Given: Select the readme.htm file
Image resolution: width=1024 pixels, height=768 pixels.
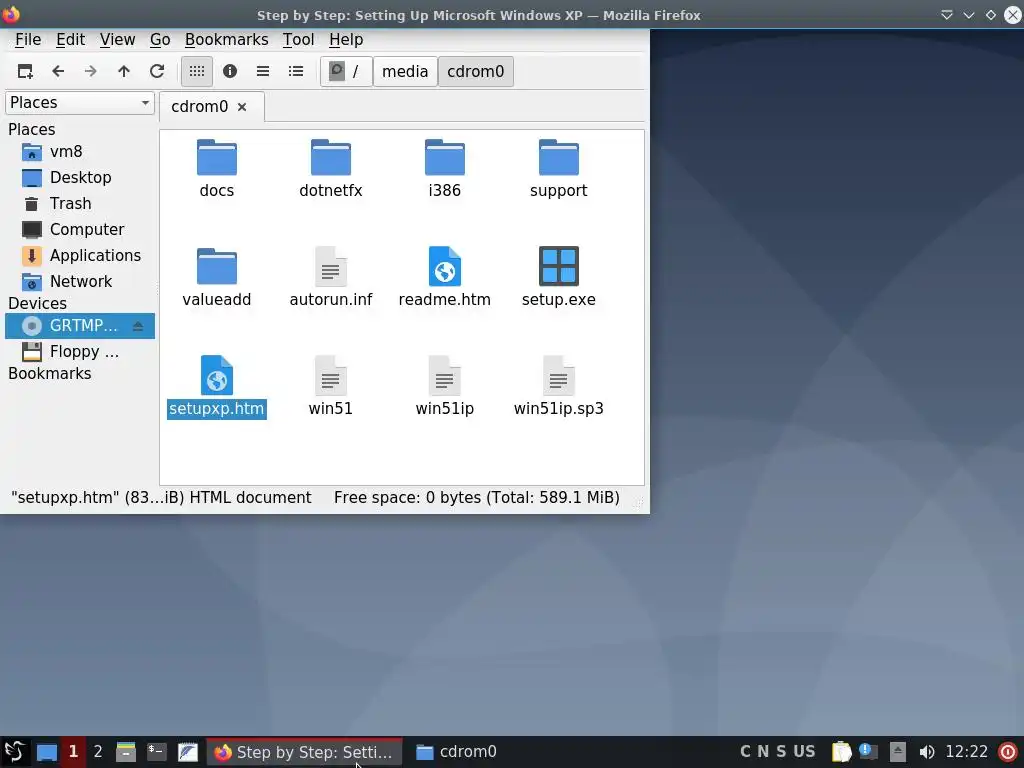Looking at the screenshot, I should 445,278.
